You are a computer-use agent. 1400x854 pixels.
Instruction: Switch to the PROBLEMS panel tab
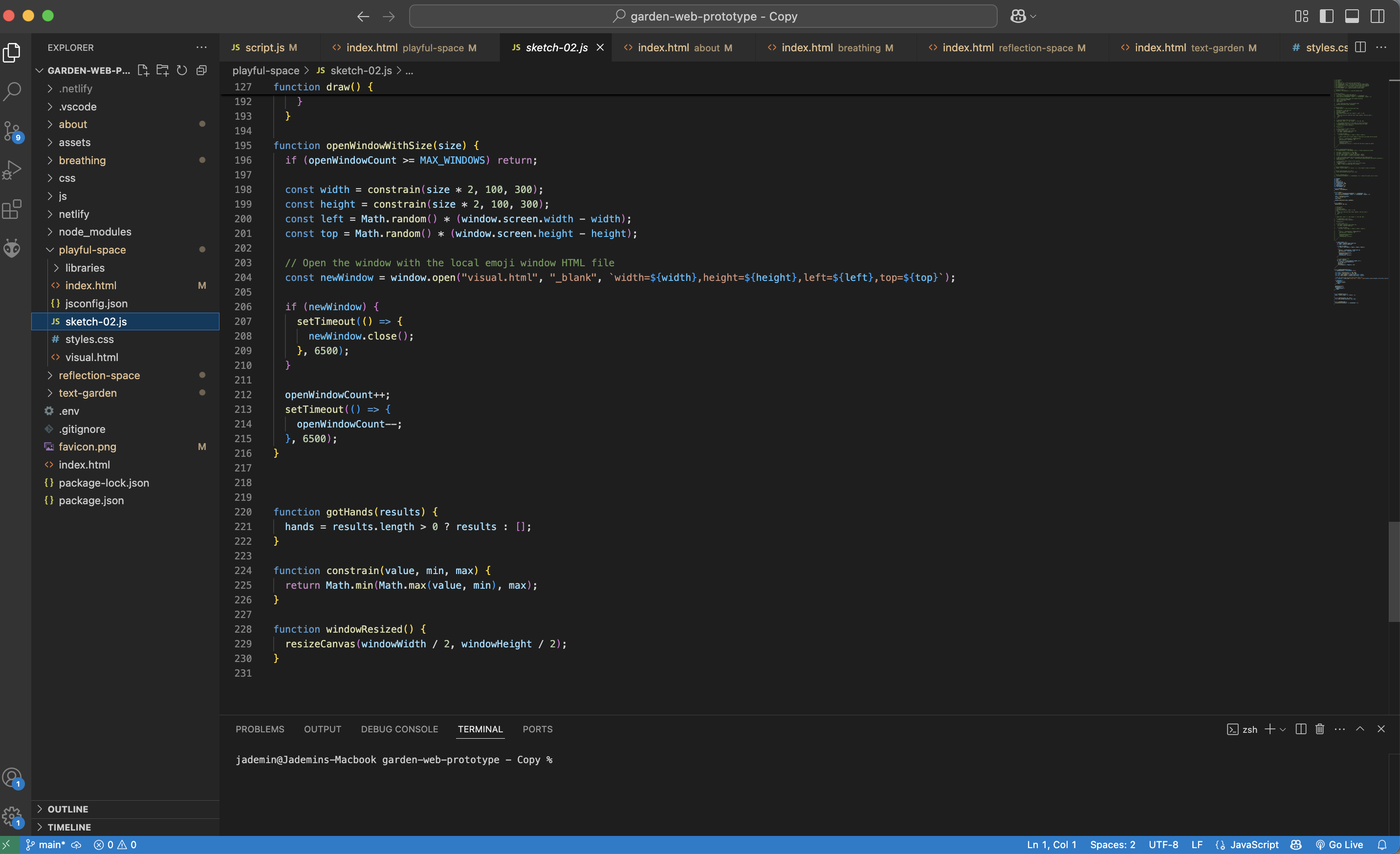(x=260, y=729)
